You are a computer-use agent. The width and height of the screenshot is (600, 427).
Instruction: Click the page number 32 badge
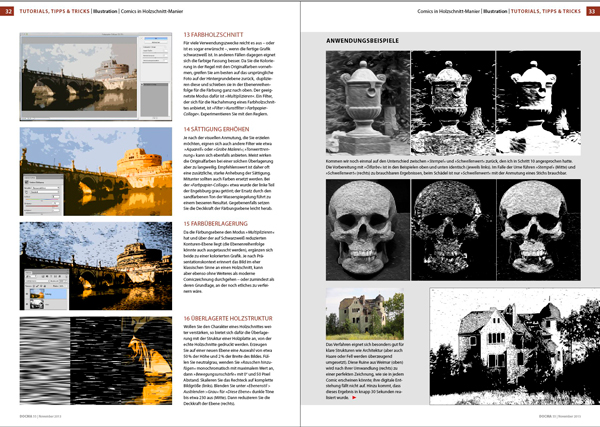tap(8, 10)
